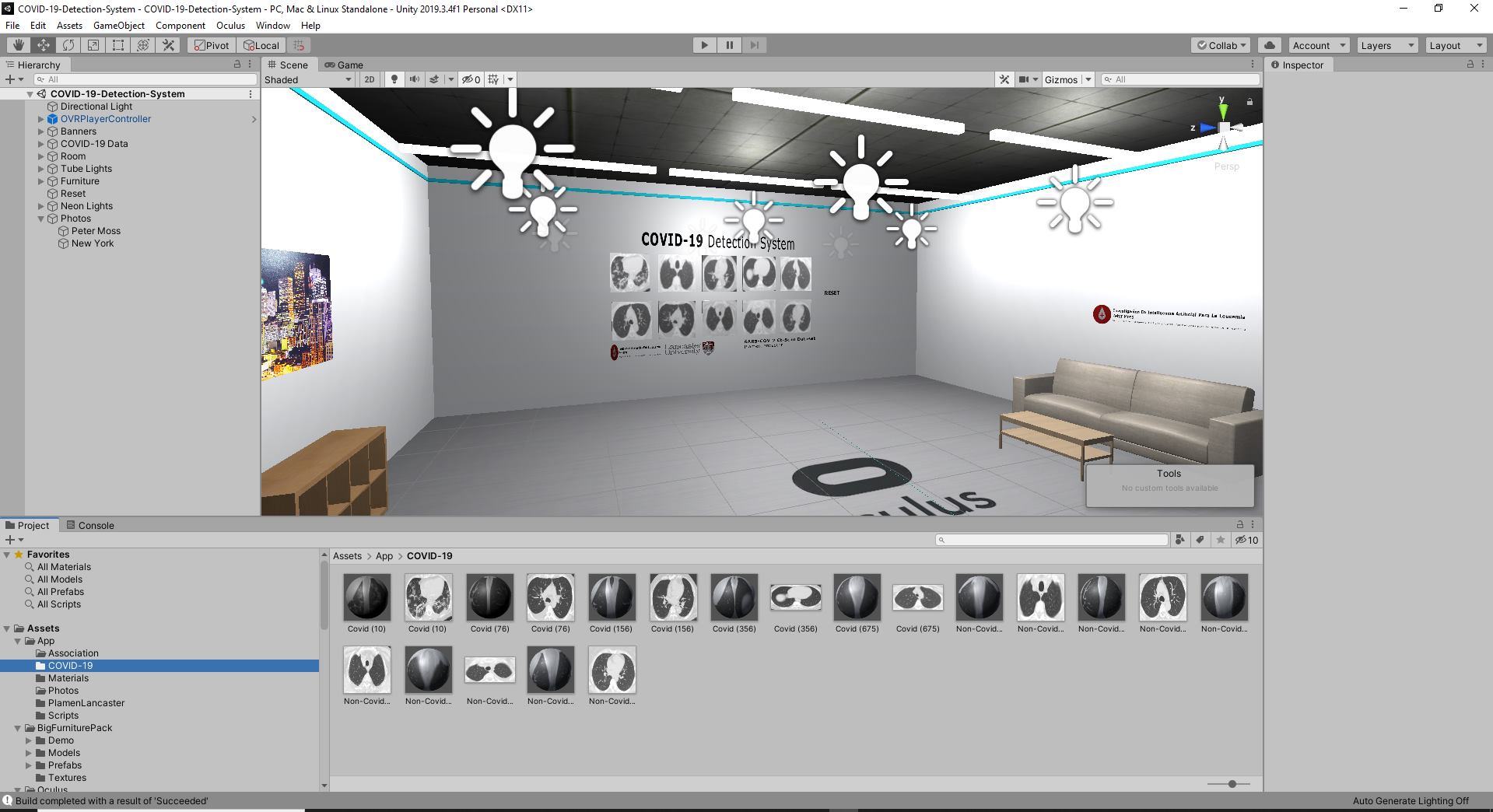The height and width of the screenshot is (812, 1493).
Task: Open the Shaded draw mode dropdown
Action: [308, 79]
